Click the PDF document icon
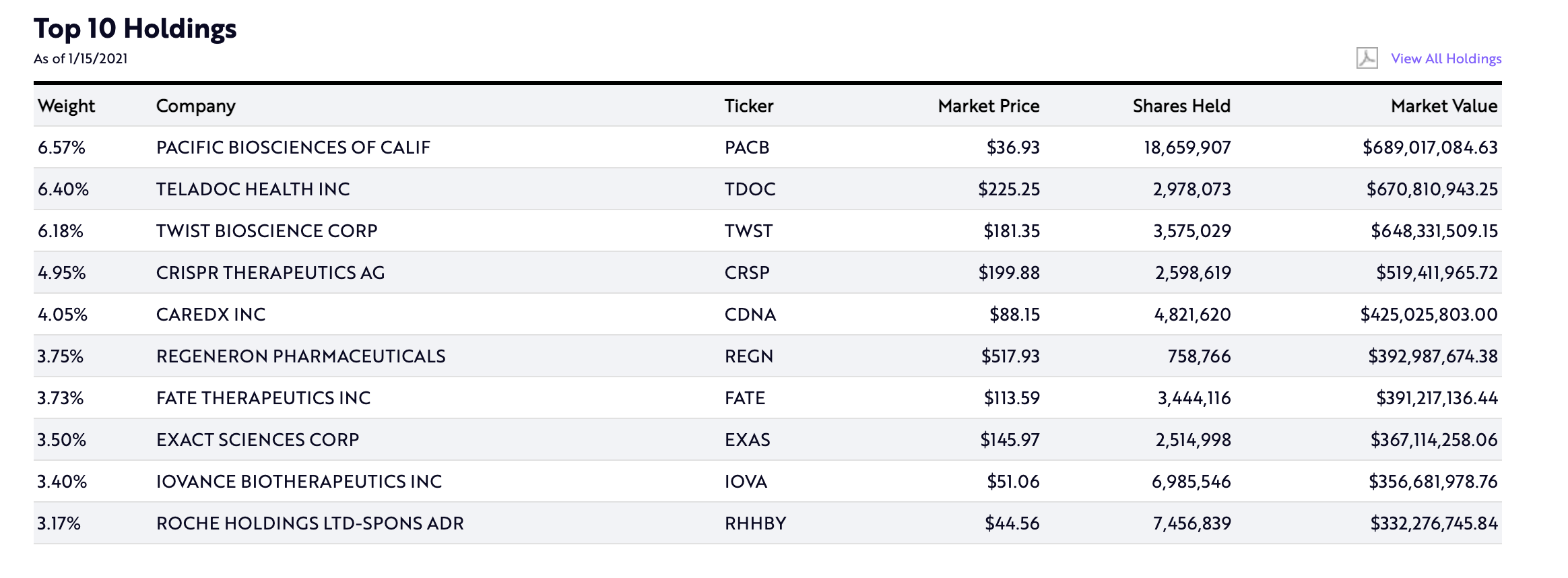This screenshot has width=1568, height=578. point(1367,59)
